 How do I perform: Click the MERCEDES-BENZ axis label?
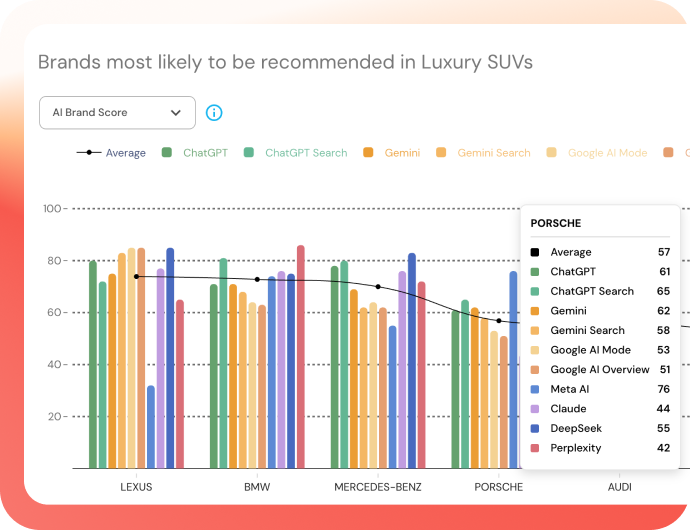[378, 487]
